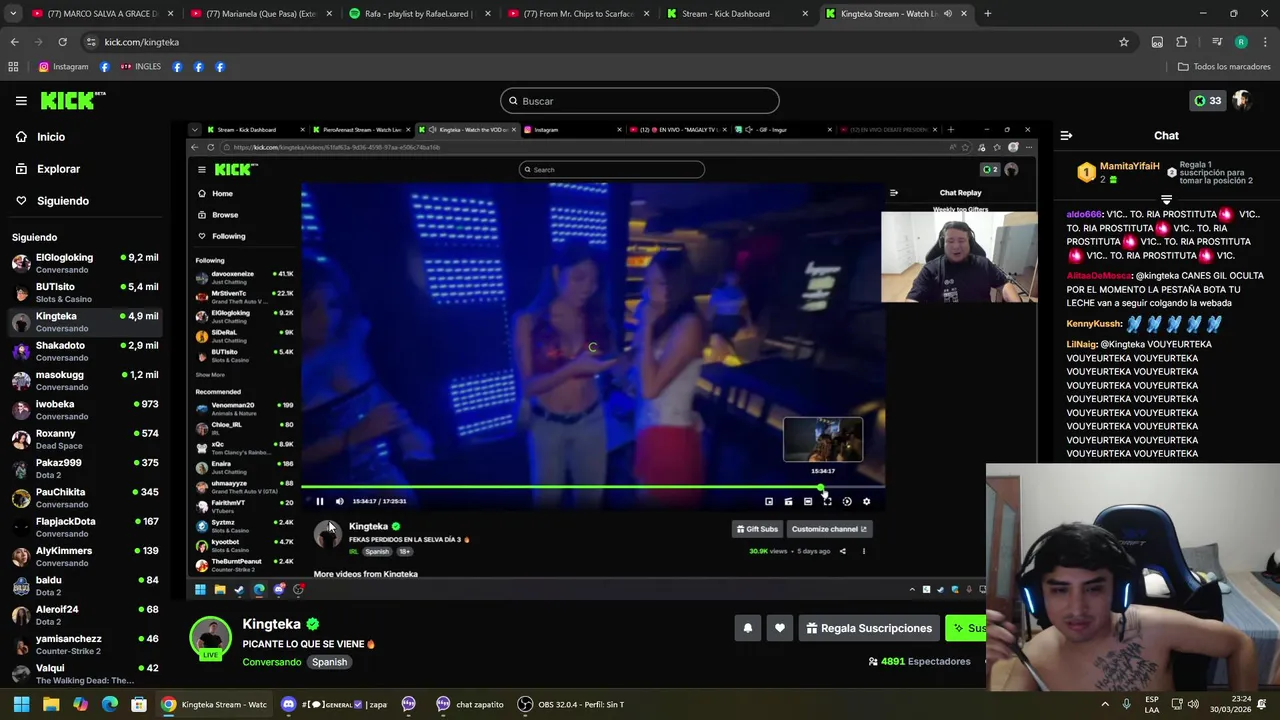
Task: Click the iwobeka channel avatar
Action: (x=21, y=410)
